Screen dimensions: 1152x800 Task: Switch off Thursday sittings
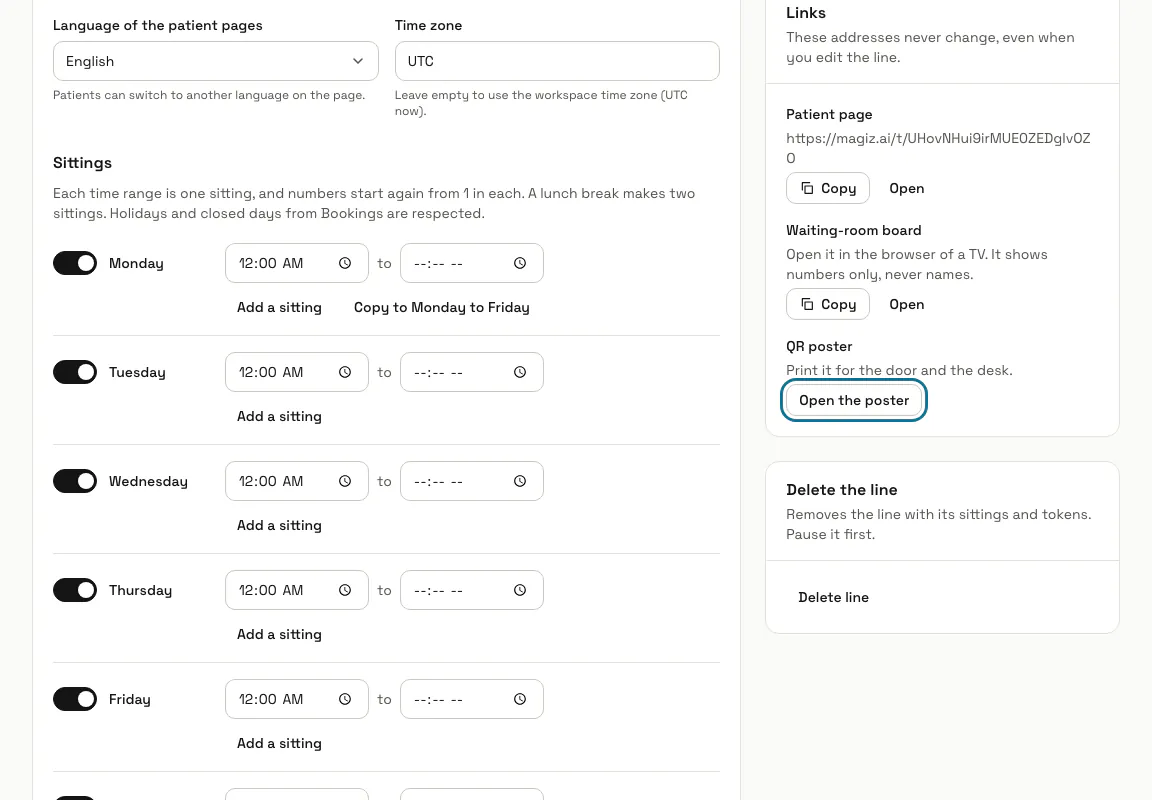(75, 590)
